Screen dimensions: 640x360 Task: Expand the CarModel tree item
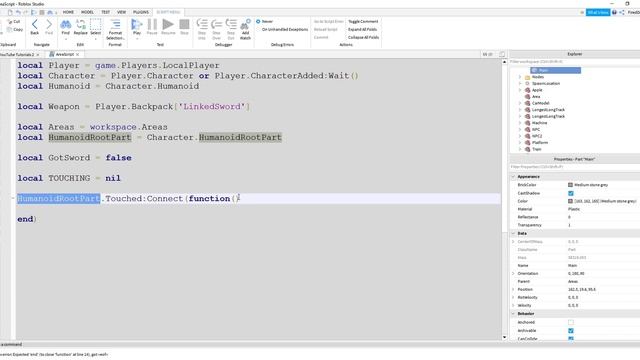click(x=520, y=103)
